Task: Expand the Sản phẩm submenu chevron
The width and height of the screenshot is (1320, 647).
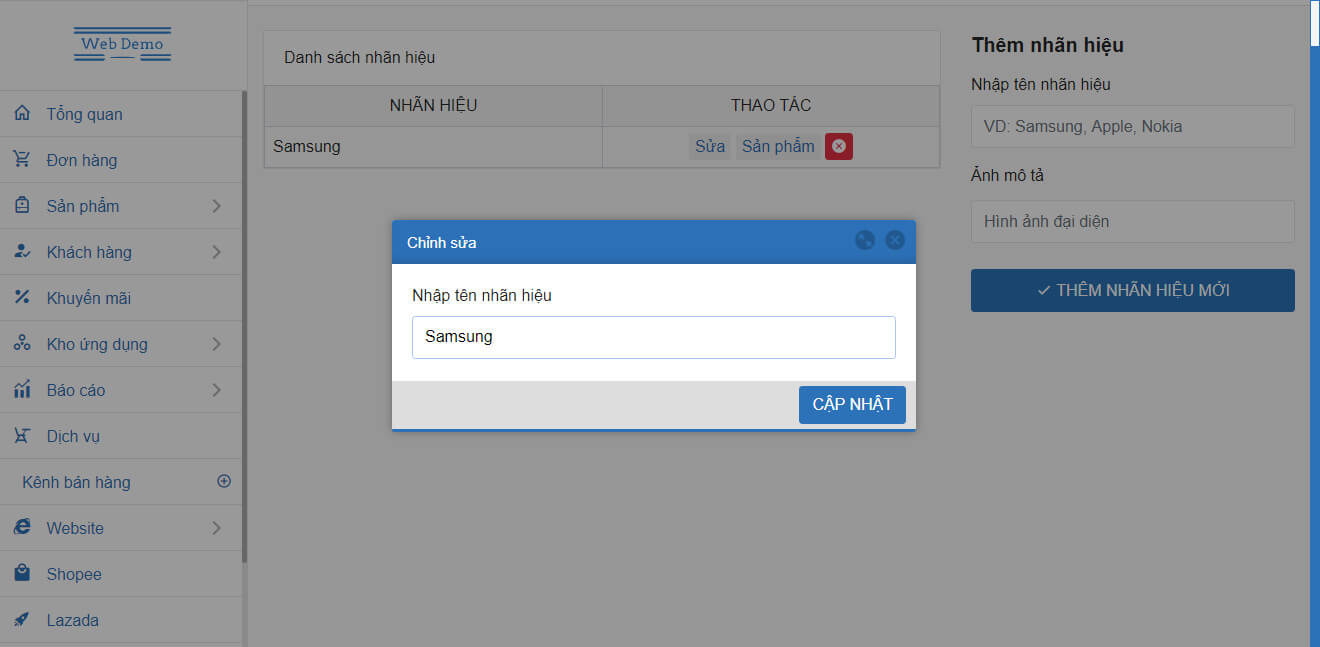Action: [217, 206]
